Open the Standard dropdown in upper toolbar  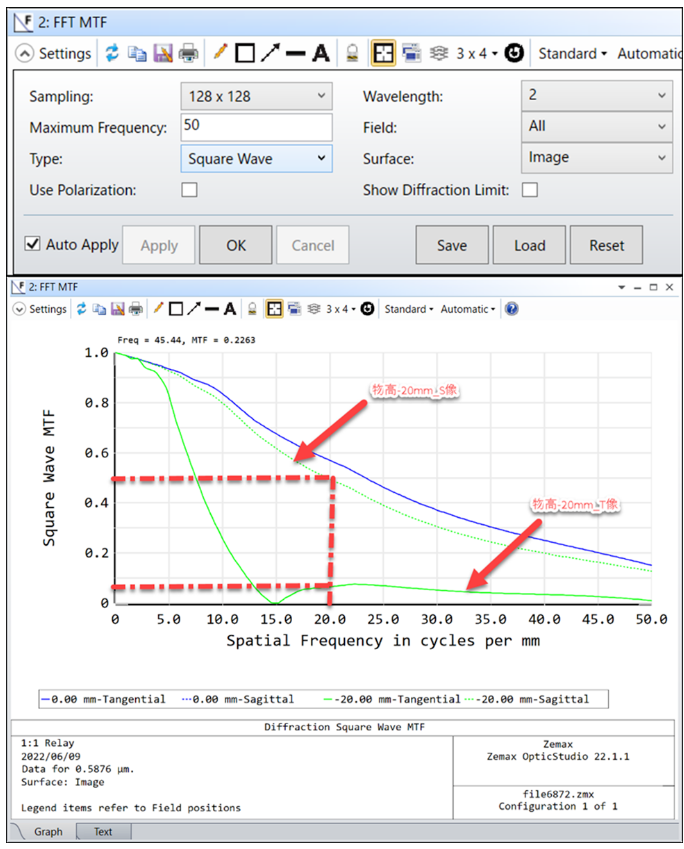pos(572,54)
